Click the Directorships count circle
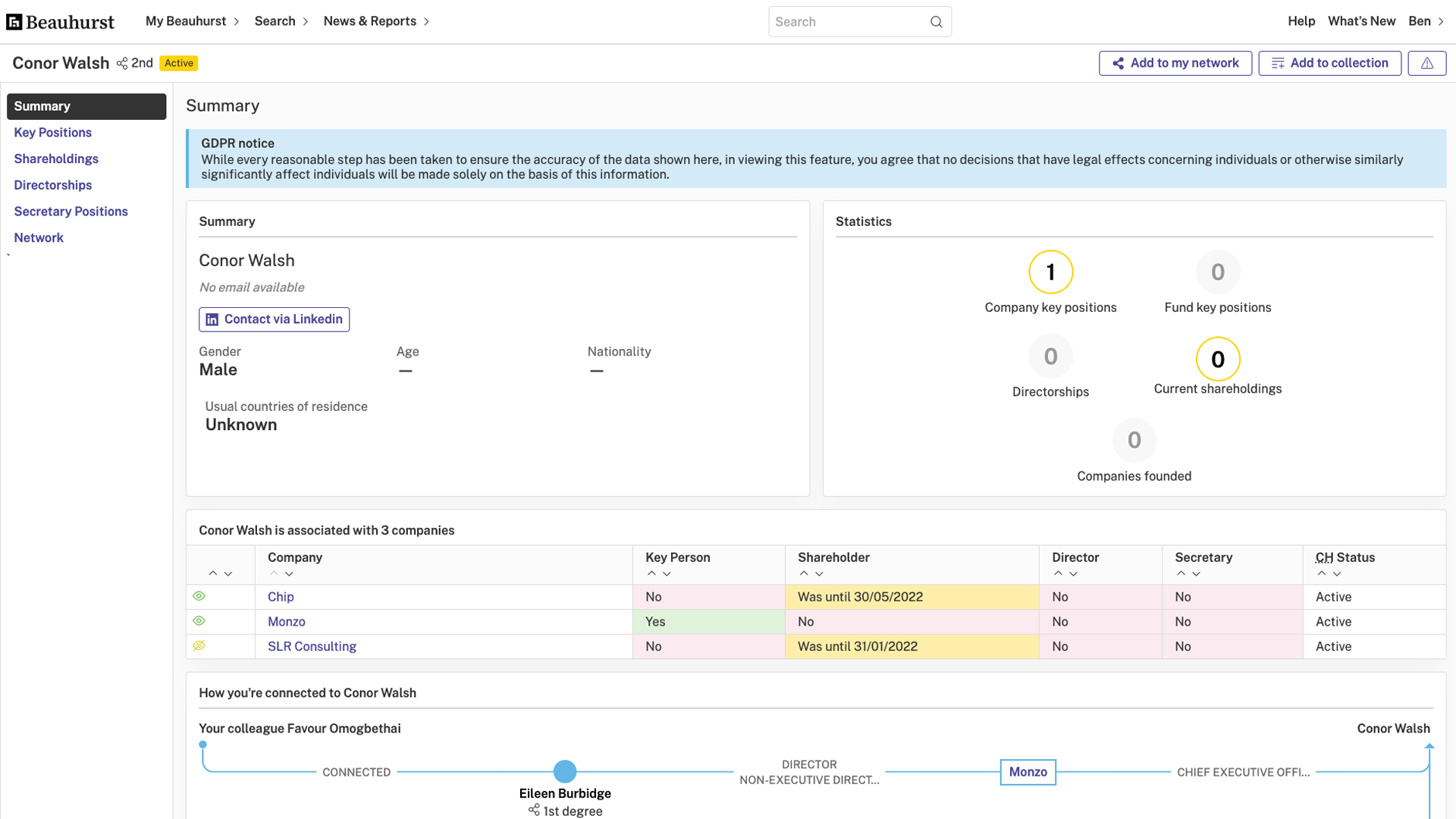The image size is (1456, 819). click(x=1050, y=356)
